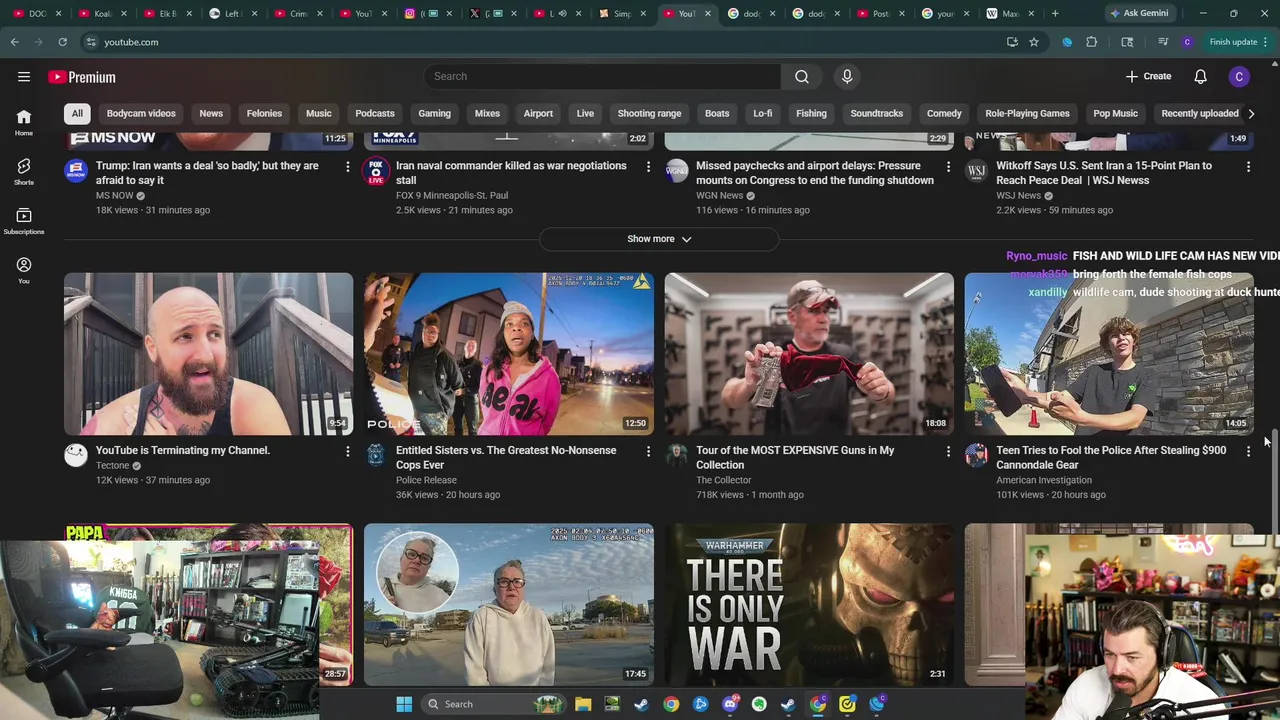Open WSJ News channel link

click(1019, 195)
